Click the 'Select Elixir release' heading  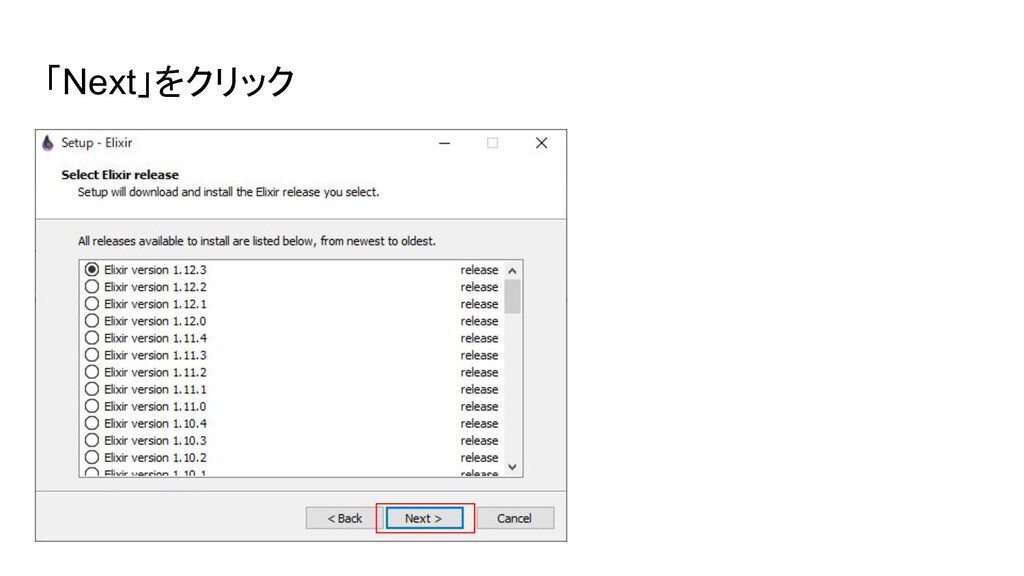[120, 174]
